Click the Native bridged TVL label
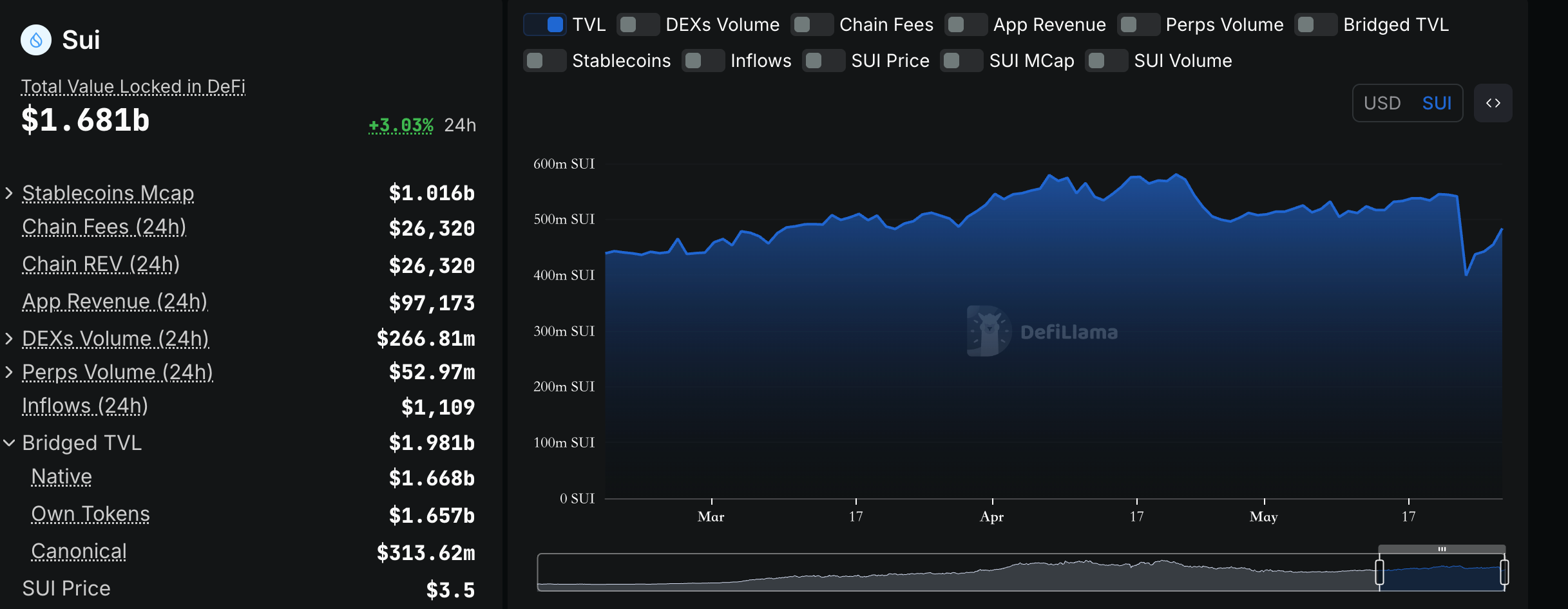This screenshot has height=609, width=1568. [61, 476]
